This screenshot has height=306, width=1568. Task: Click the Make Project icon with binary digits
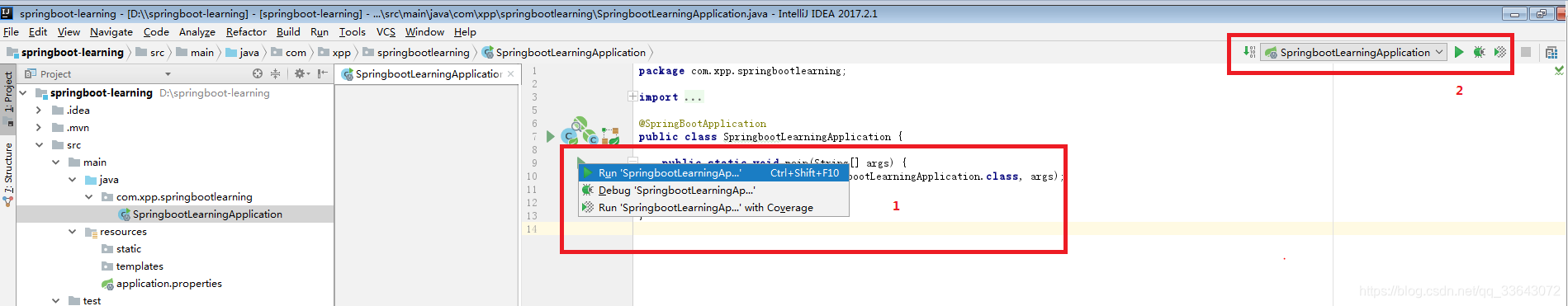[1249, 52]
